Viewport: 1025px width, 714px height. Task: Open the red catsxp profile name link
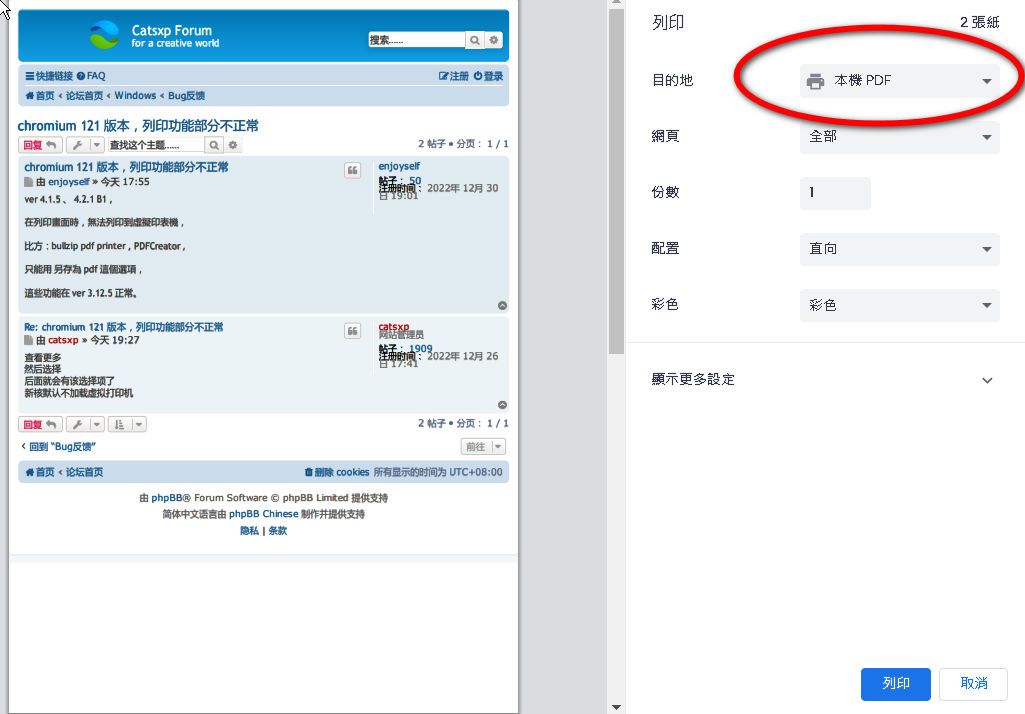click(x=394, y=326)
